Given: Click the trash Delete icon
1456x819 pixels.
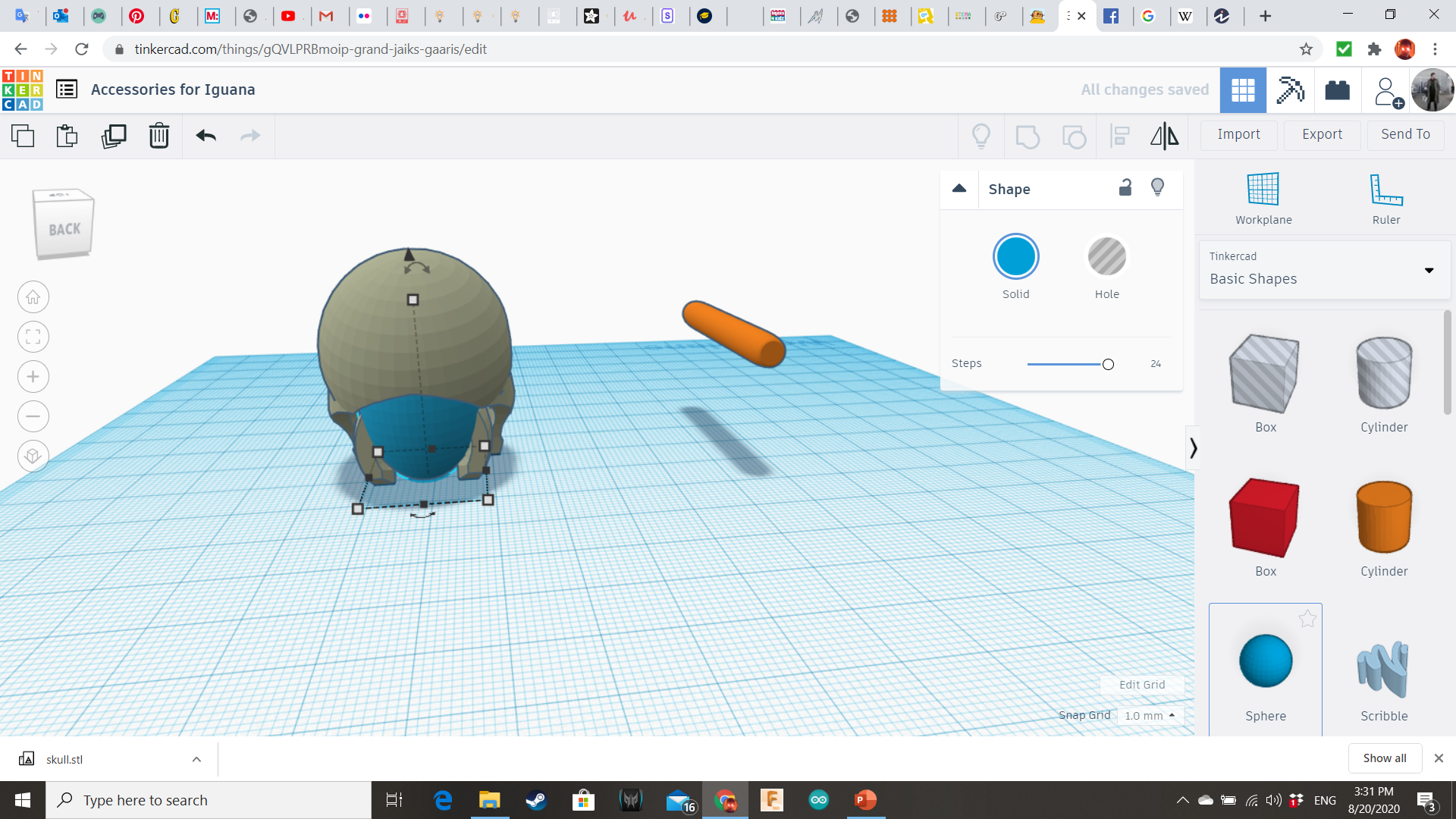Looking at the screenshot, I should pos(159,136).
